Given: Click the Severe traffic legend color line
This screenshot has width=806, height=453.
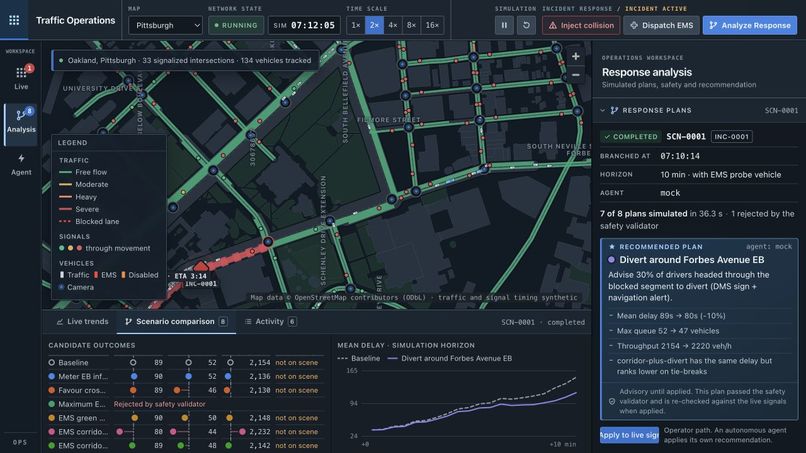Looking at the screenshot, I should tap(65, 209).
